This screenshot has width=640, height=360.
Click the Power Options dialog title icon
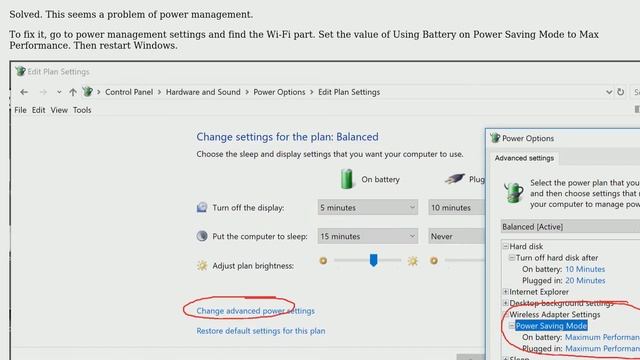coord(495,138)
